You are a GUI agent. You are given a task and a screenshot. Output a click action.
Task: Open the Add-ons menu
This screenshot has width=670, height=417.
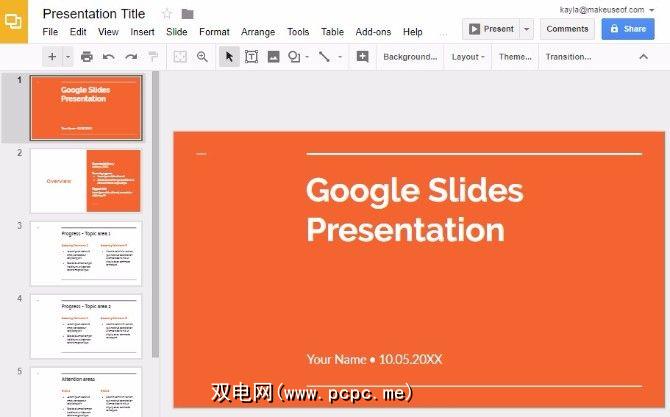(x=373, y=32)
